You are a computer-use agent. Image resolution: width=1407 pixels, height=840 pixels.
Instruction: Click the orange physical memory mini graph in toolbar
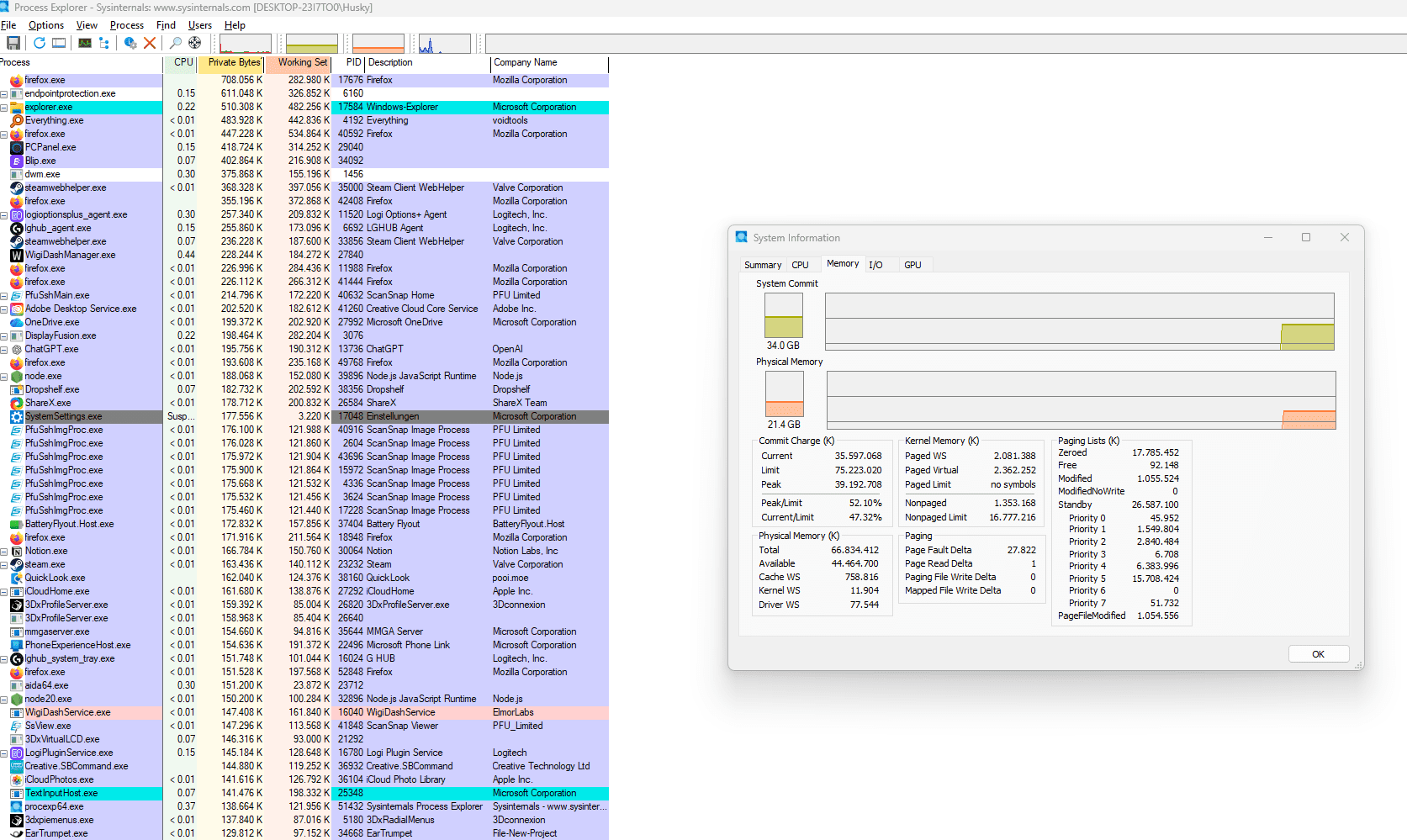tap(378, 44)
